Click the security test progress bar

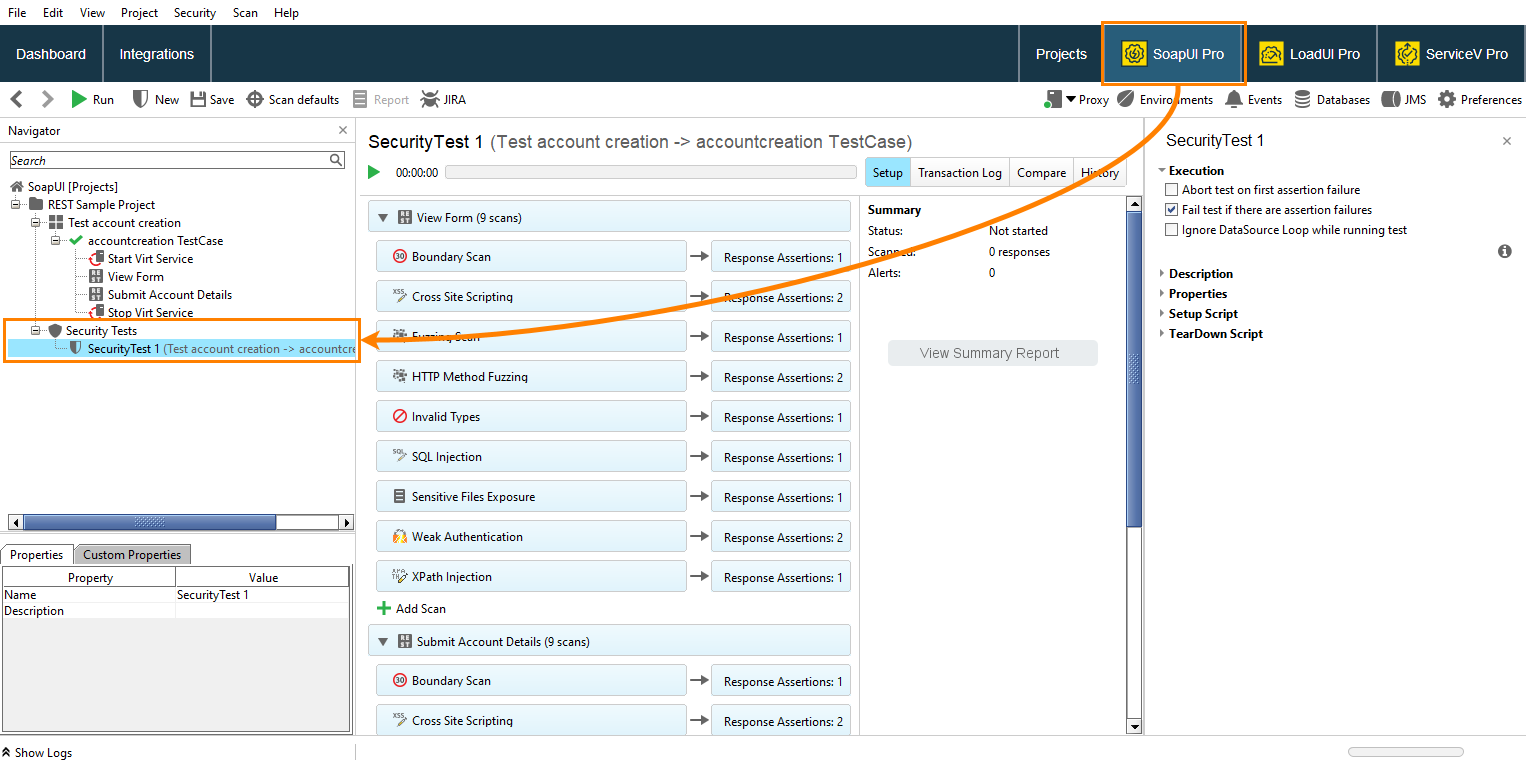click(651, 172)
